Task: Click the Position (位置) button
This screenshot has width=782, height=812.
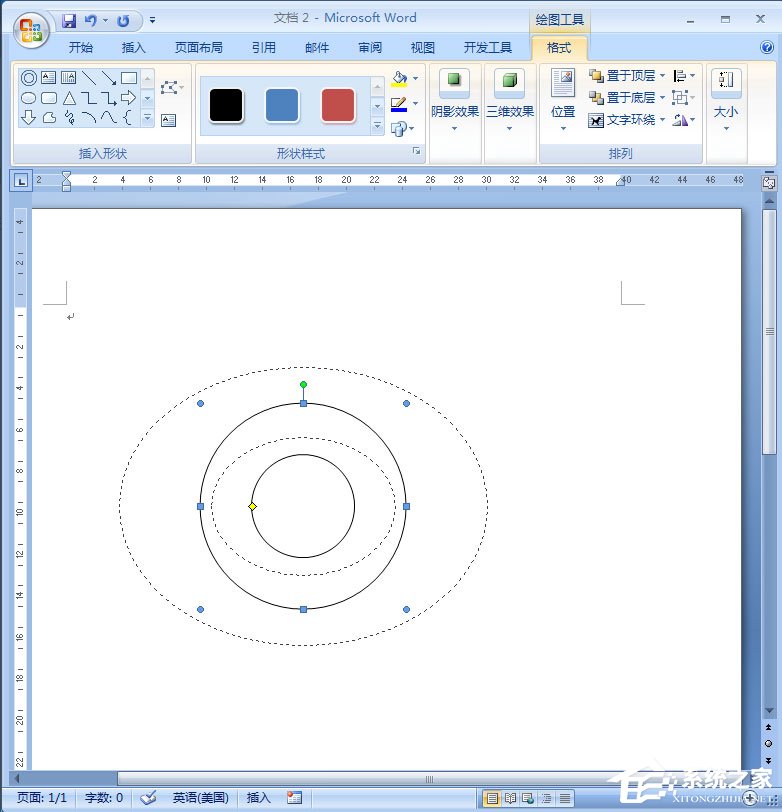Action: 563,100
